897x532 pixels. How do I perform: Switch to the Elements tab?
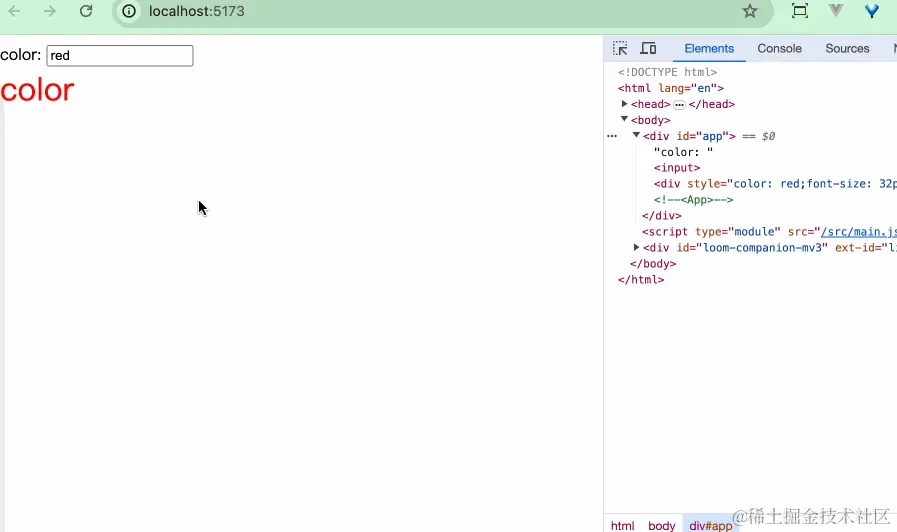(x=709, y=49)
